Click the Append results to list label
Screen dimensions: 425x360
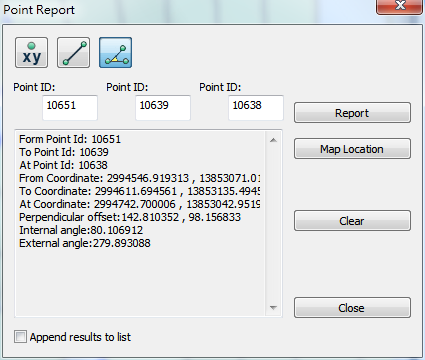point(80,337)
